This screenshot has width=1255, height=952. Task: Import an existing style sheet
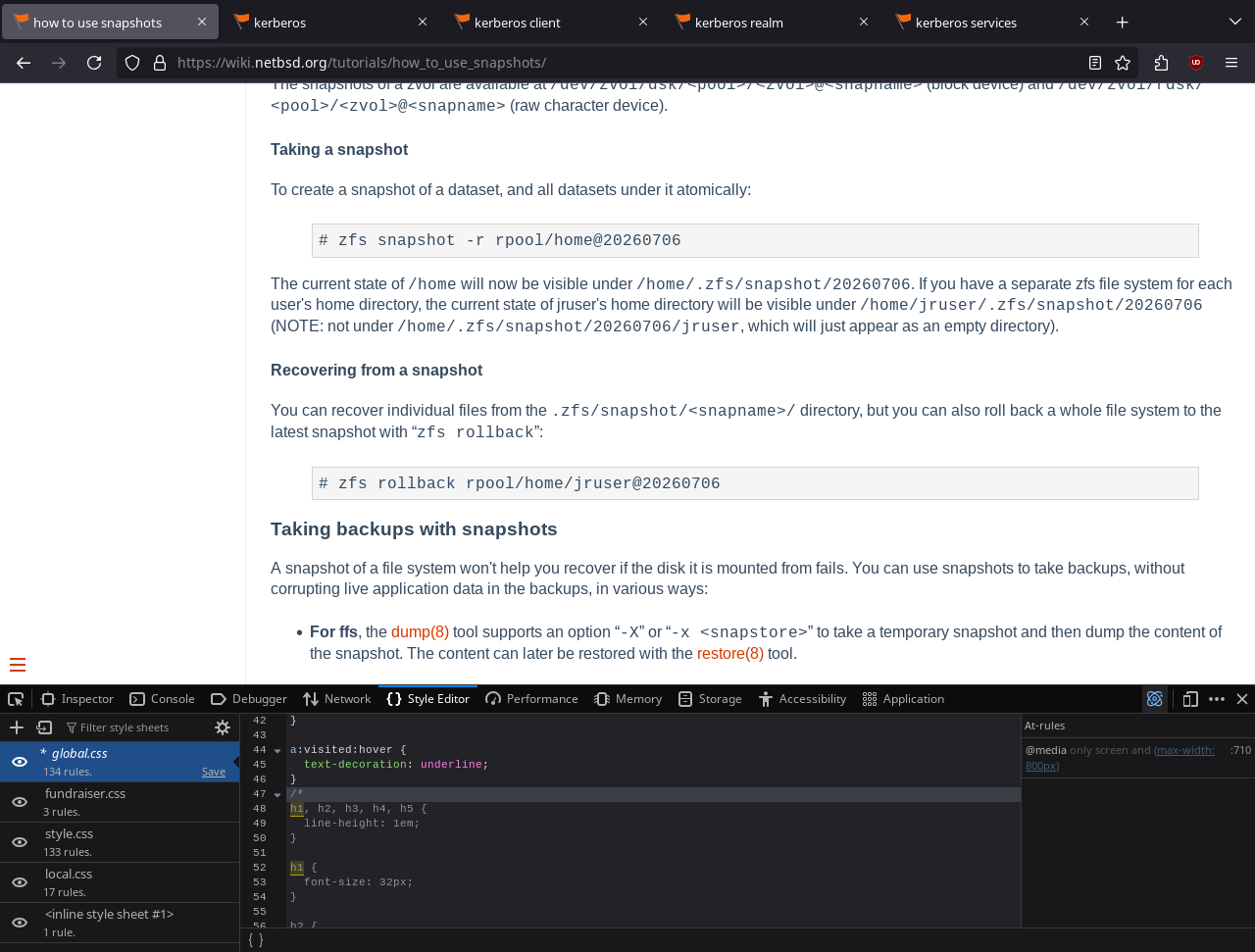pos(44,727)
